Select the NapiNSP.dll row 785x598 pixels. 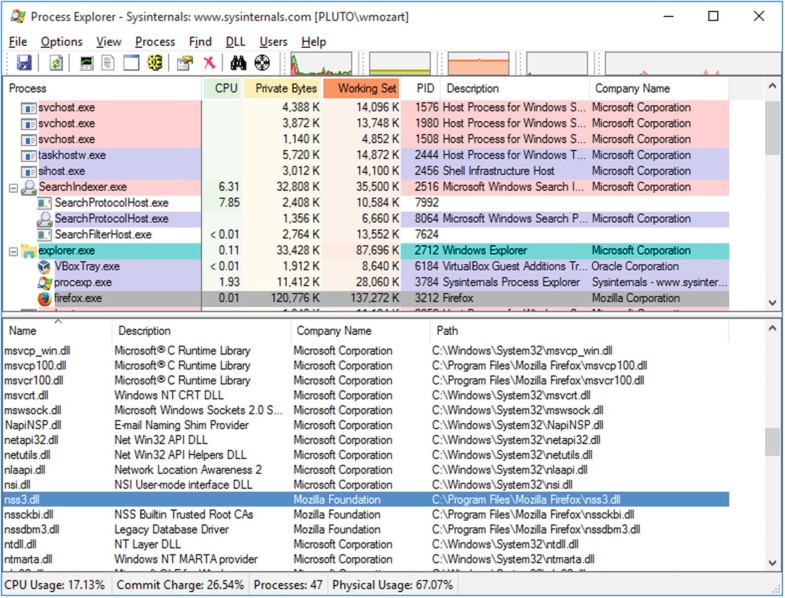(x=366, y=426)
